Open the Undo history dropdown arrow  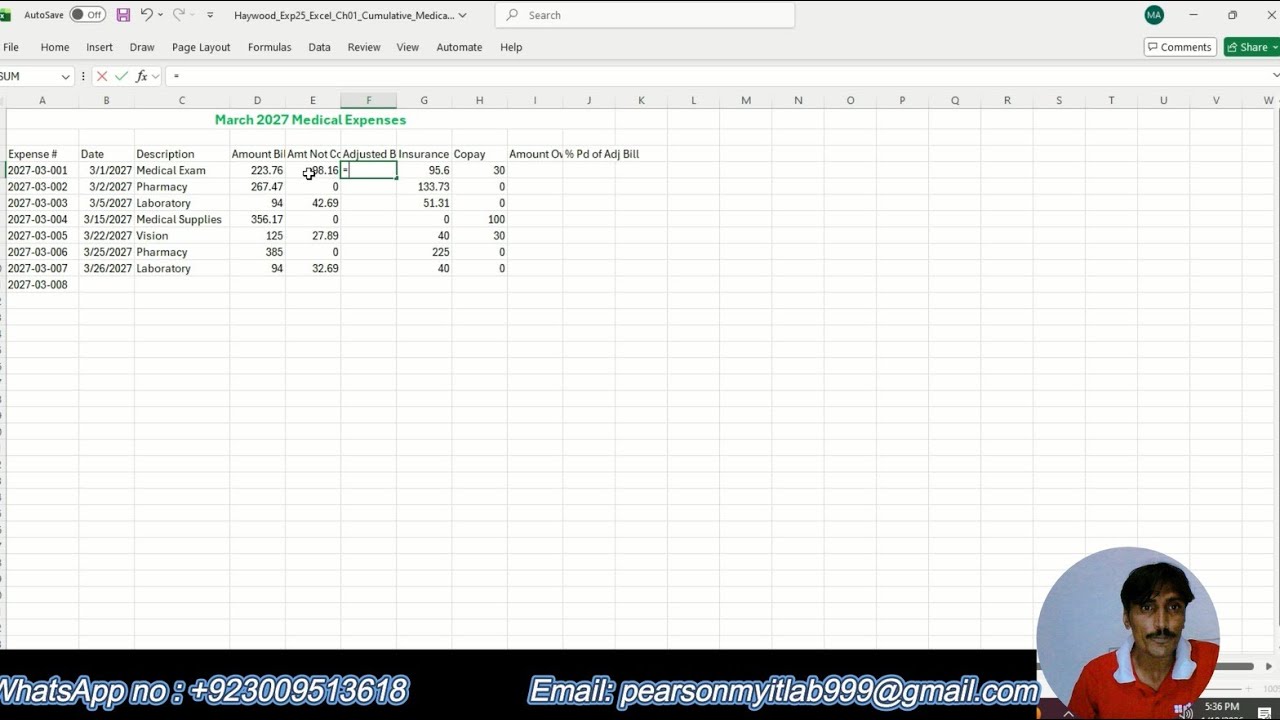(x=160, y=15)
